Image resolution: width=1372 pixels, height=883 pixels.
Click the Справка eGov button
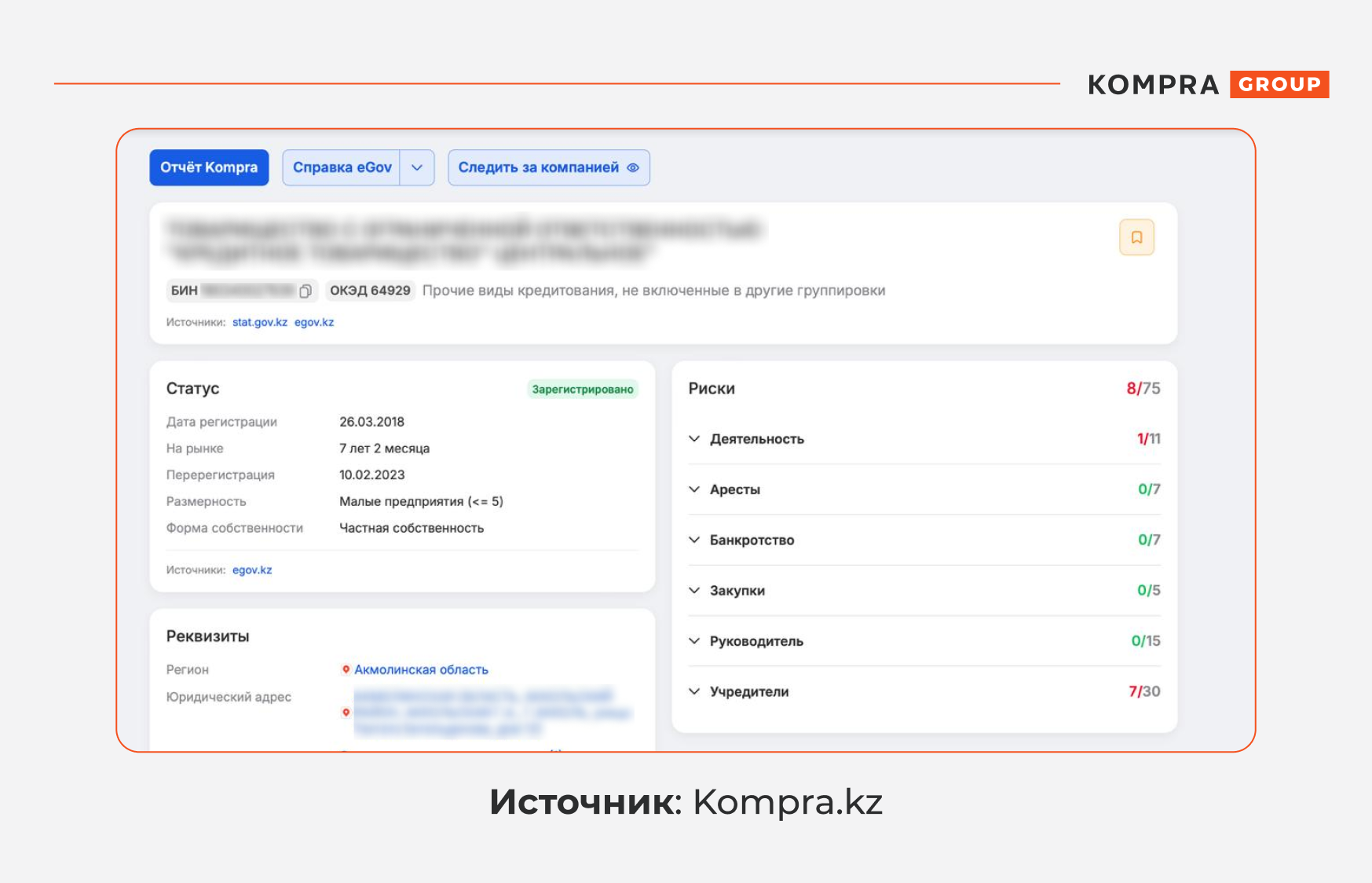coord(342,167)
